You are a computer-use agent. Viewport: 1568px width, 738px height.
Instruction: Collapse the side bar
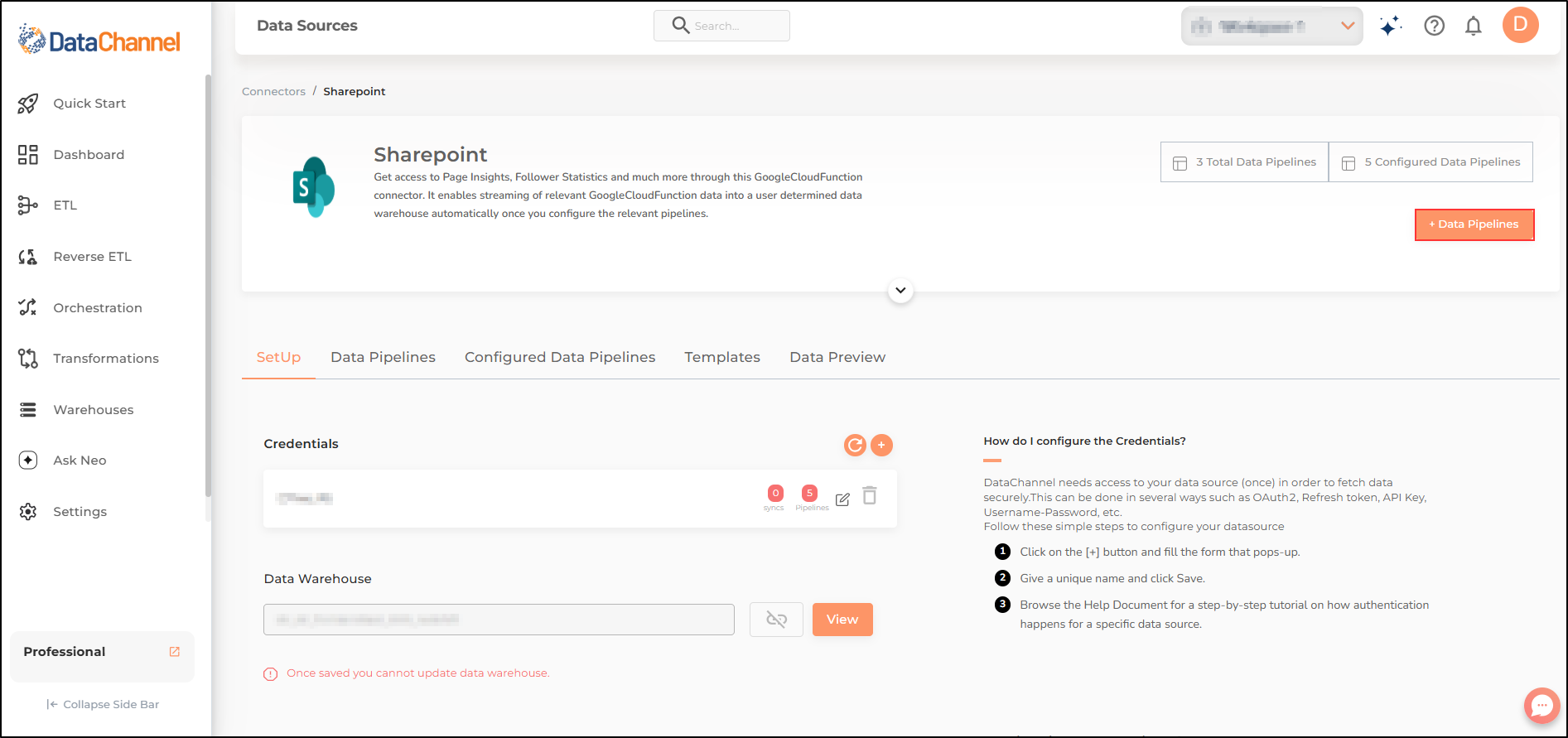point(103,705)
